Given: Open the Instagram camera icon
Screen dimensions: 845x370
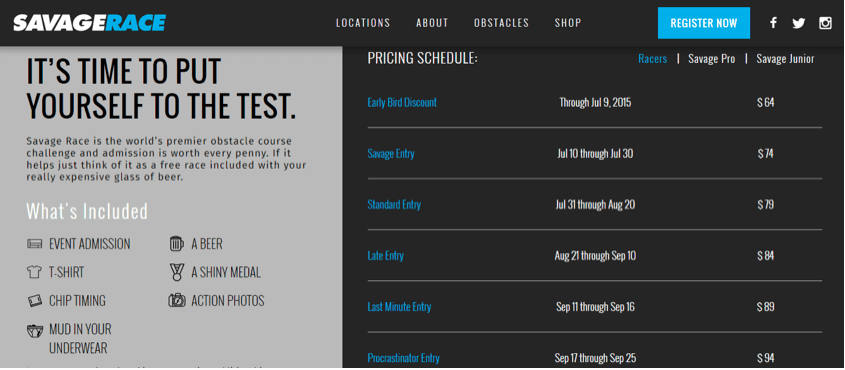Looking at the screenshot, I should (x=825, y=23).
